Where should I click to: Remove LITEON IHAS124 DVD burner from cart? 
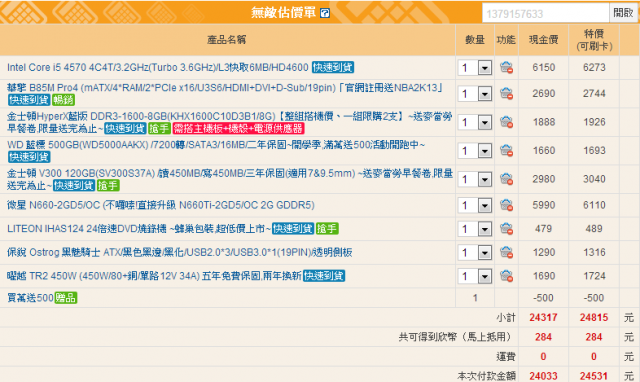click(506, 229)
